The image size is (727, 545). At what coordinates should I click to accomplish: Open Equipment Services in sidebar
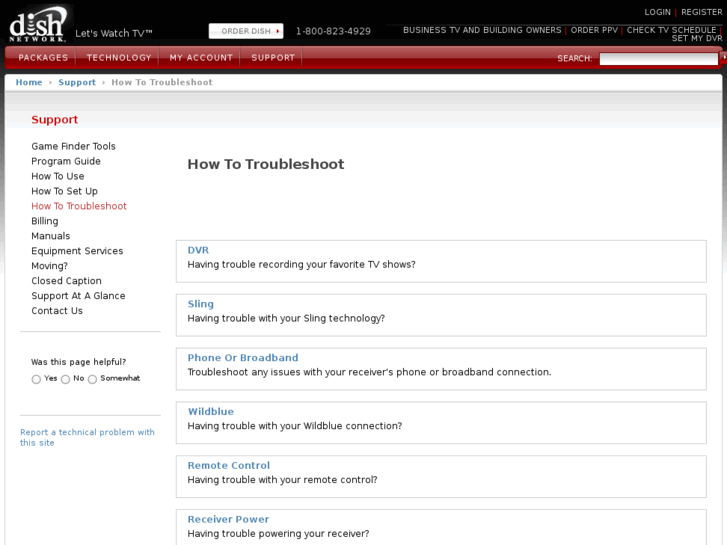(77, 251)
